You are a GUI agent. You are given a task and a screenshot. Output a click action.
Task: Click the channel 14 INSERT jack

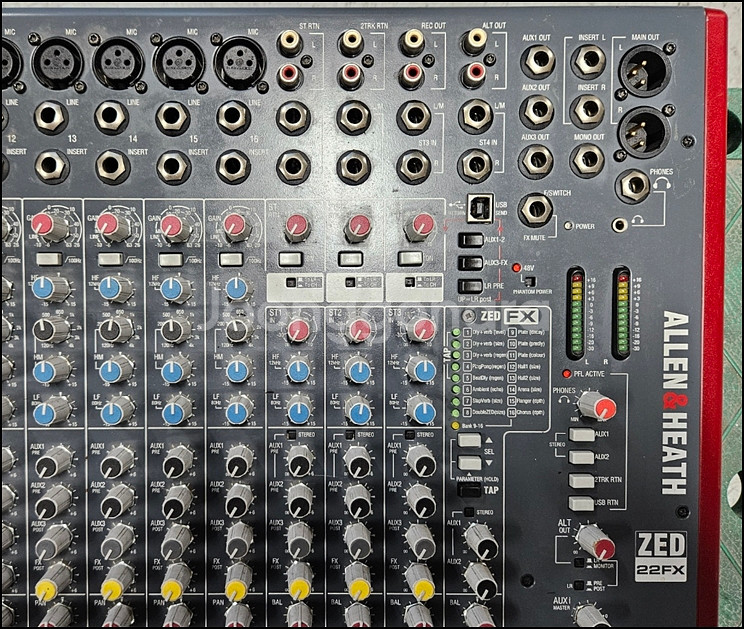tap(112, 166)
